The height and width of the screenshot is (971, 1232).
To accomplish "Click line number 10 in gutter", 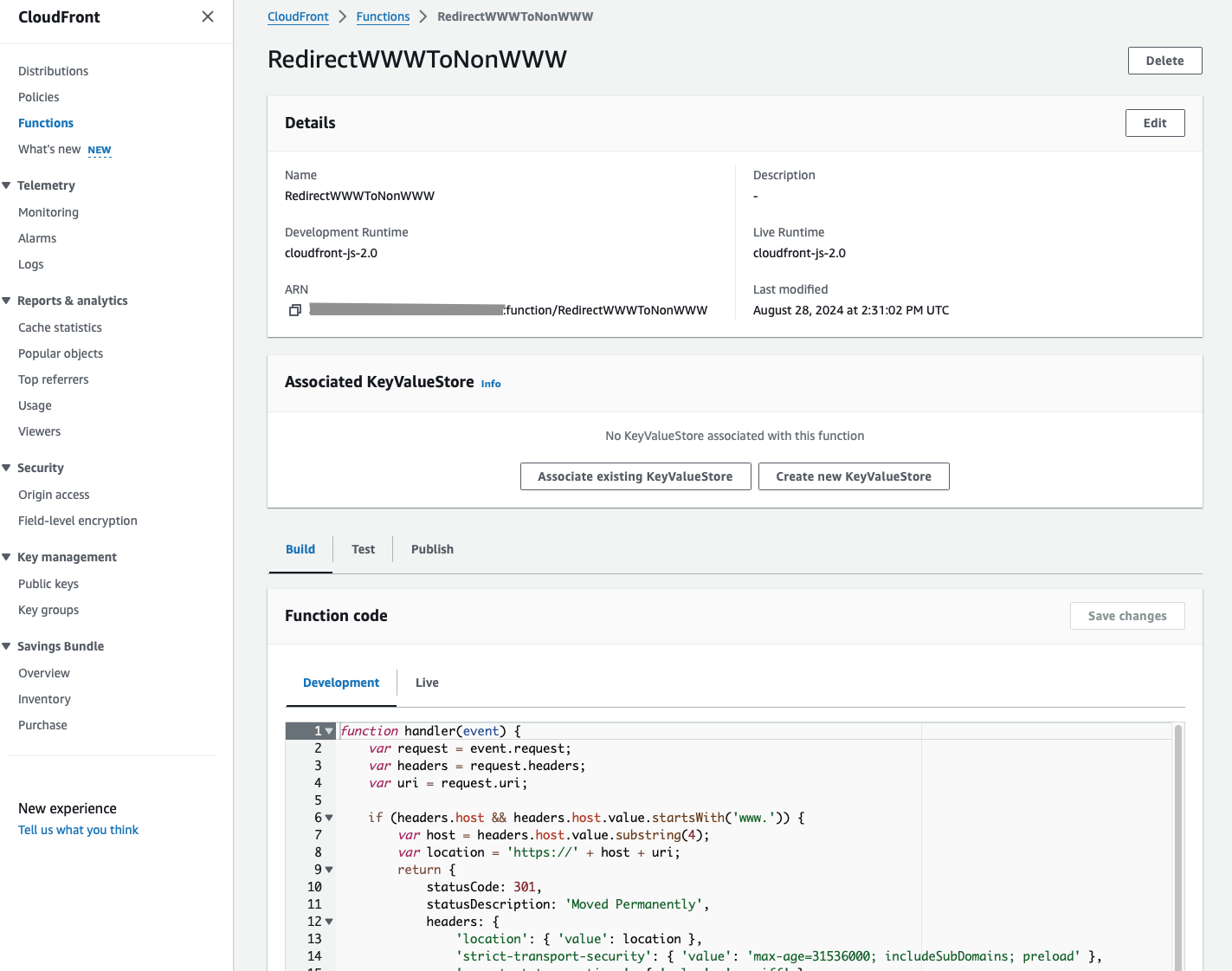I will click(x=314, y=887).
